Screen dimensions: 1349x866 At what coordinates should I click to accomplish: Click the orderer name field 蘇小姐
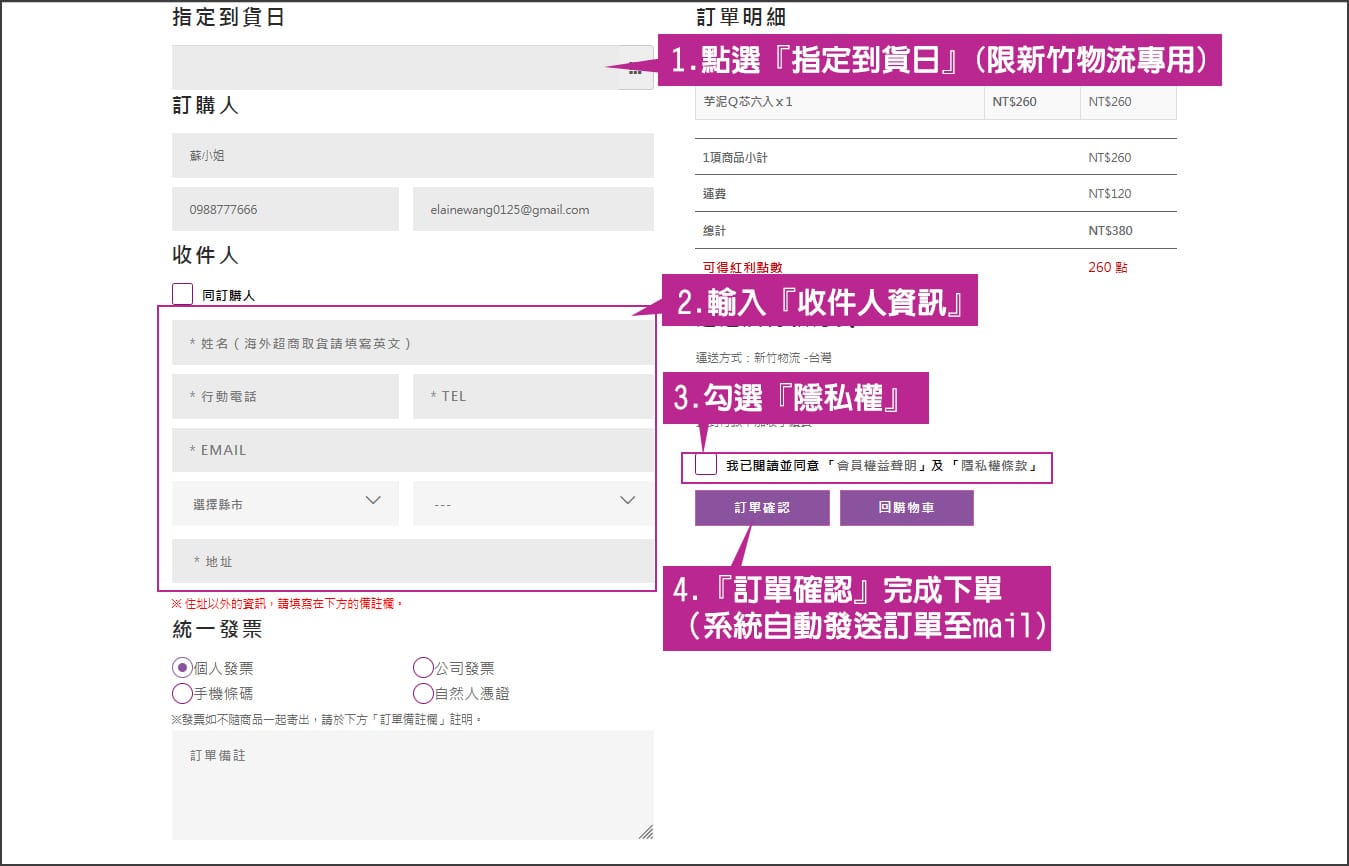tap(413, 156)
